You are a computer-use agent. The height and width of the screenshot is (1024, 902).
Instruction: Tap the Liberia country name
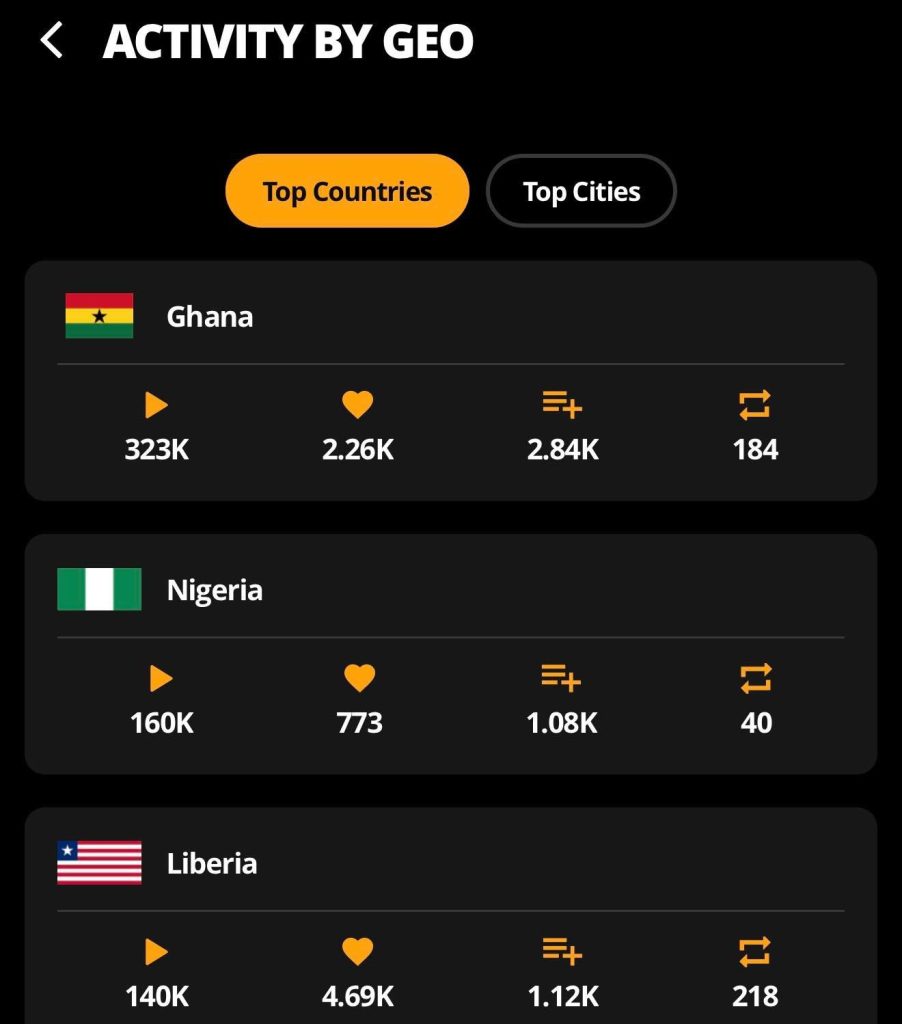click(212, 863)
